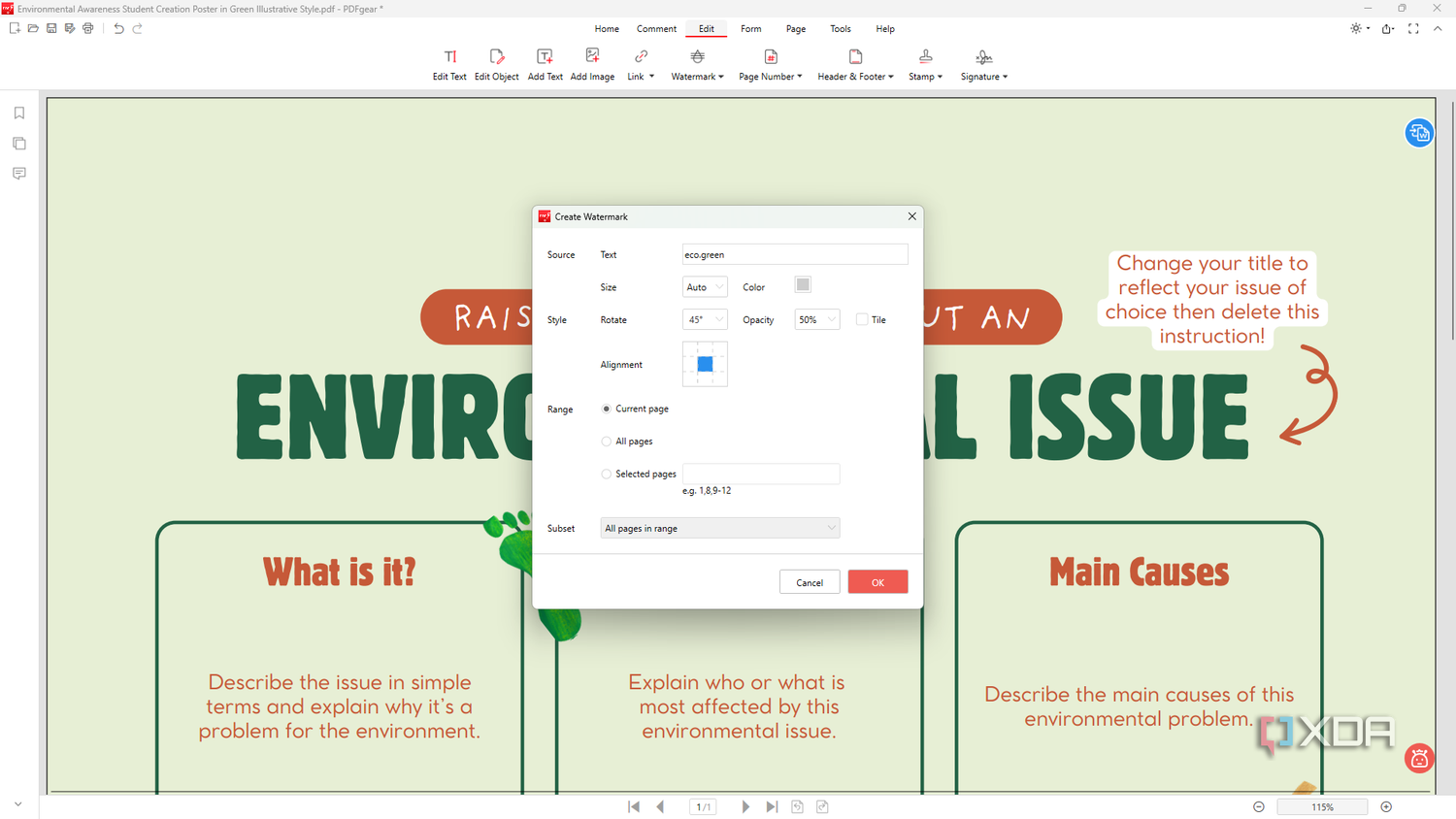Open the Opacity dropdown showing 50%

[816, 319]
